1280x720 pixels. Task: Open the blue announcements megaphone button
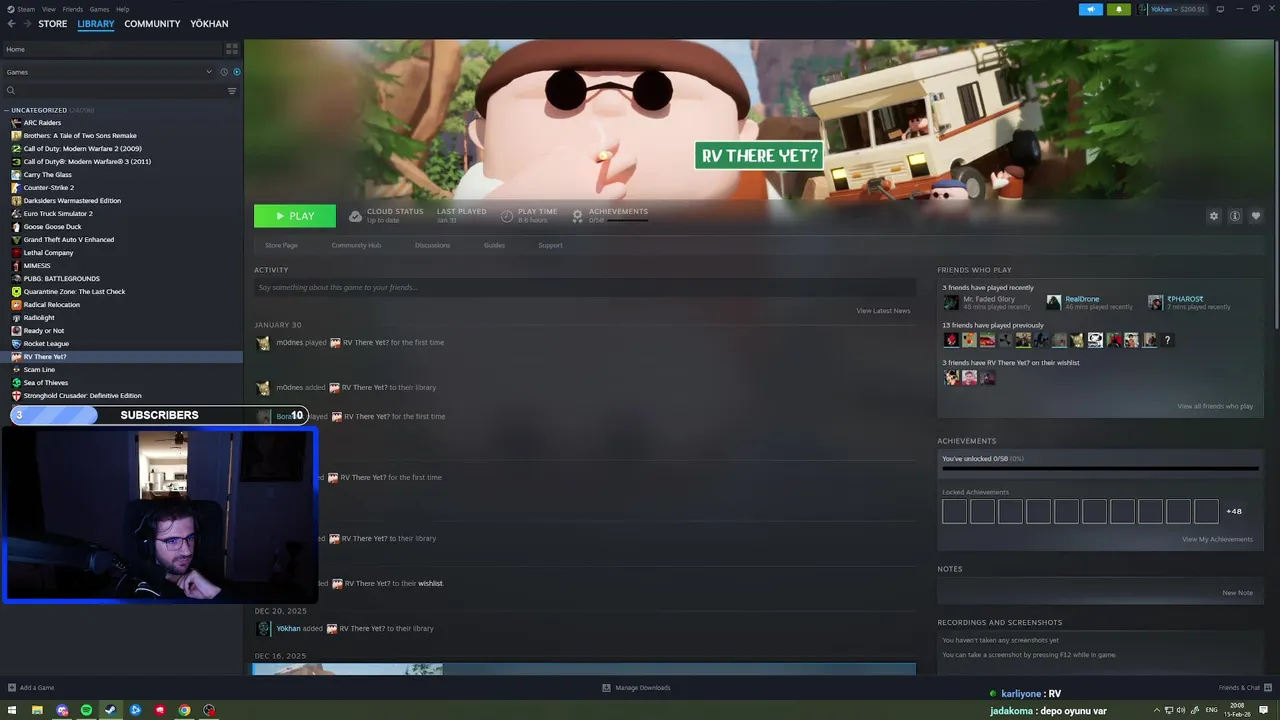click(x=1090, y=9)
